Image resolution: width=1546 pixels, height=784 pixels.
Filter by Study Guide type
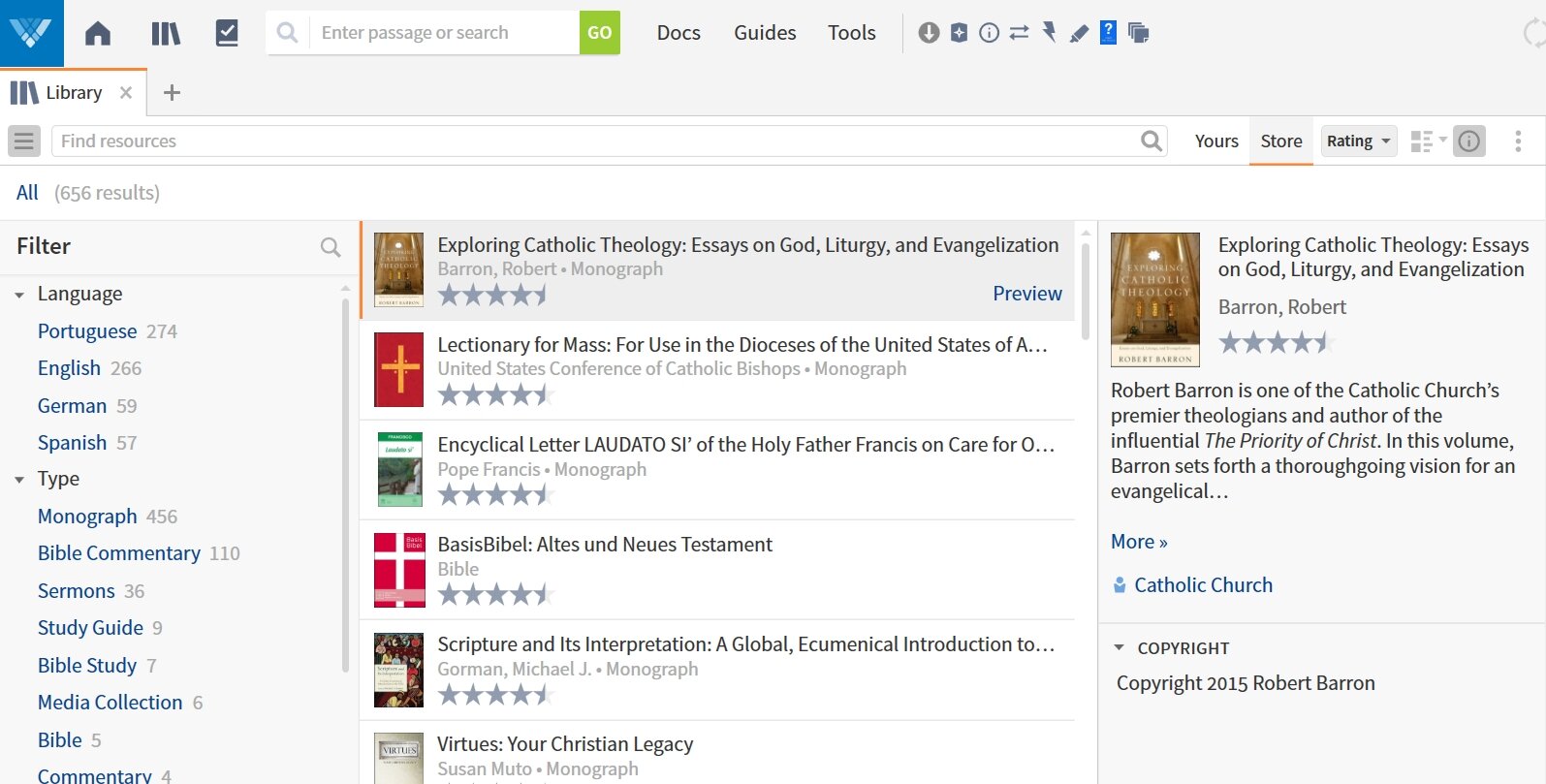(90, 628)
